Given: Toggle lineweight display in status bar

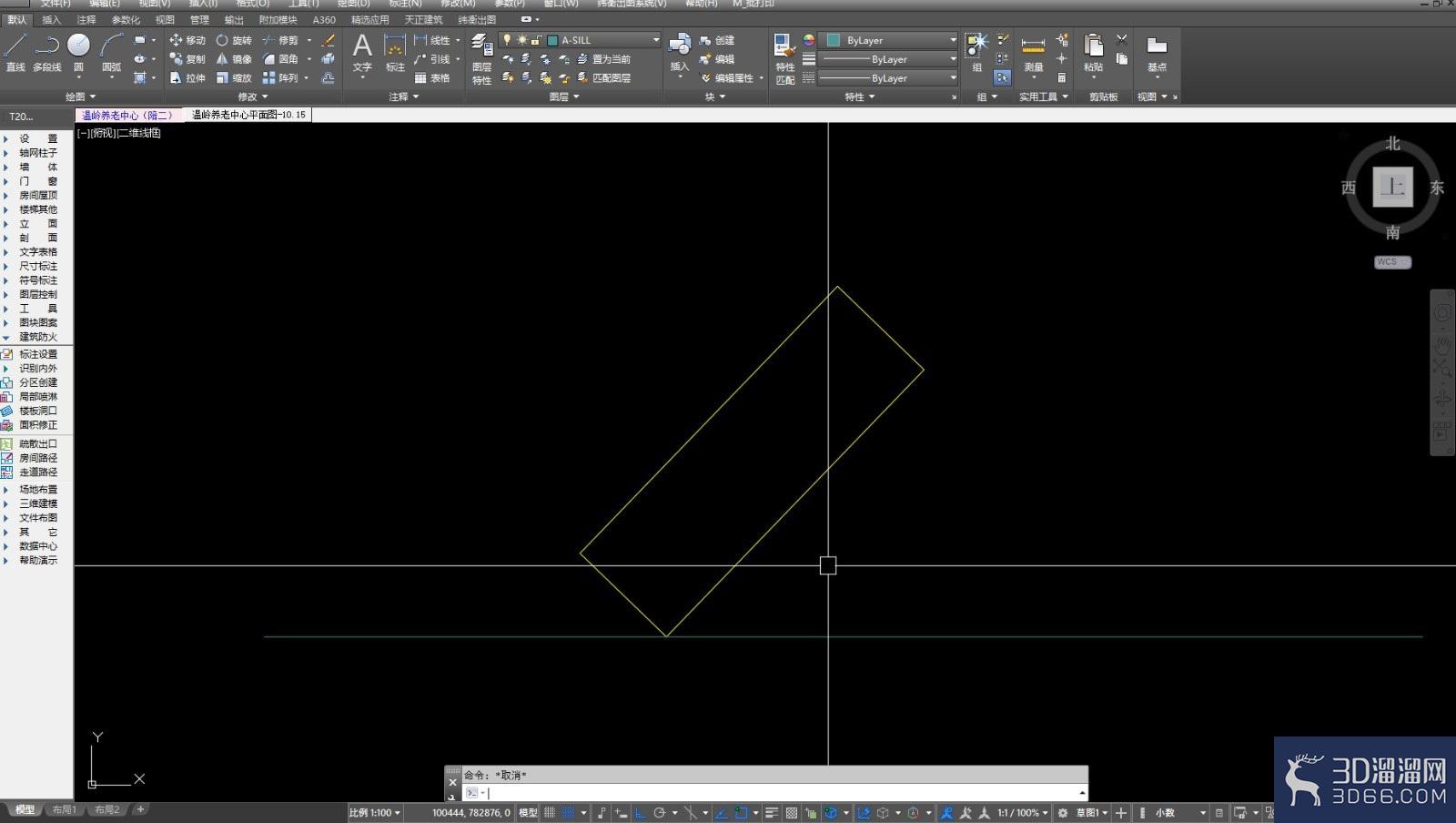Looking at the screenshot, I should (772, 813).
